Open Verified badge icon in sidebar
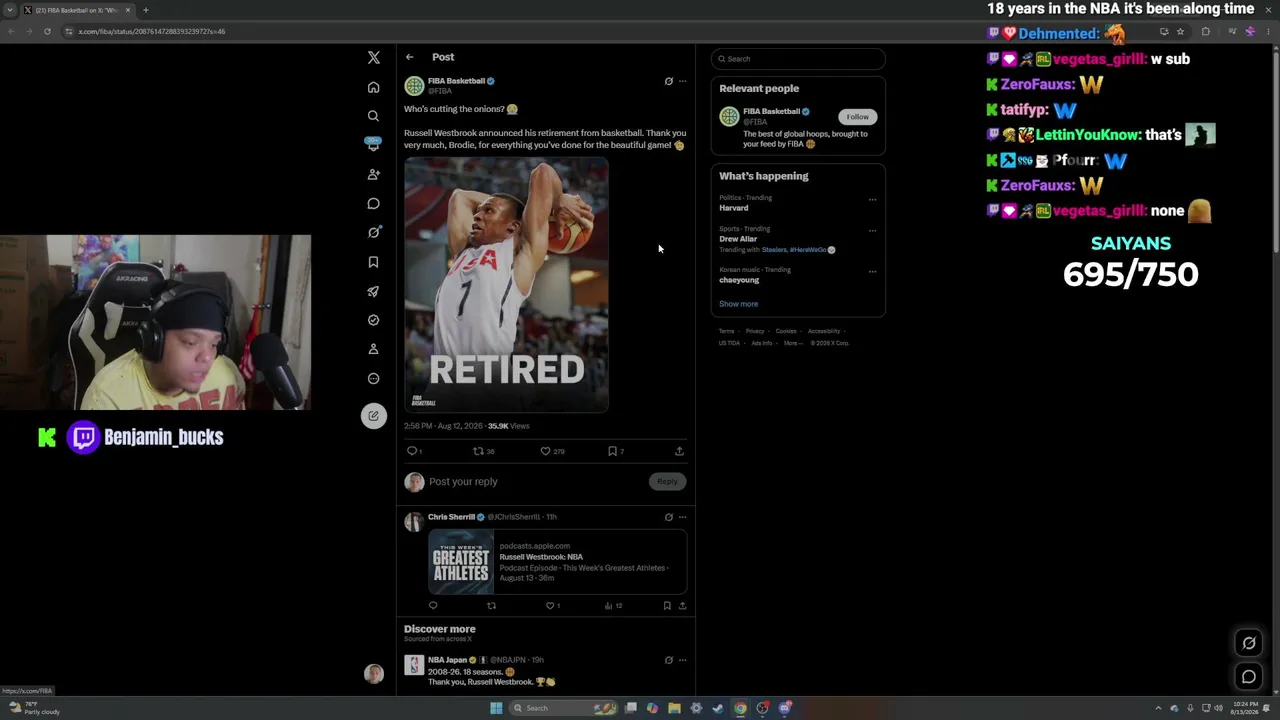Screen dimensions: 1280x720 (373, 320)
